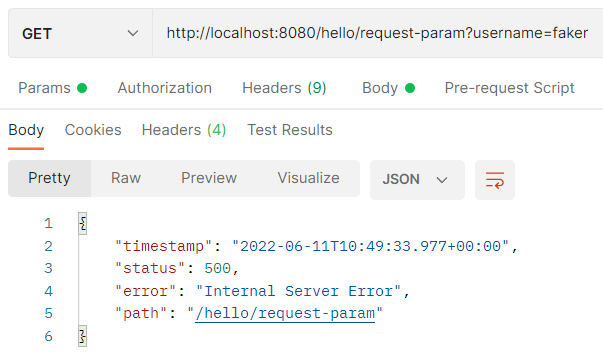Viewport: 603px width, 363px height.
Task: Switch to the Test Results tab
Action: [x=290, y=130]
